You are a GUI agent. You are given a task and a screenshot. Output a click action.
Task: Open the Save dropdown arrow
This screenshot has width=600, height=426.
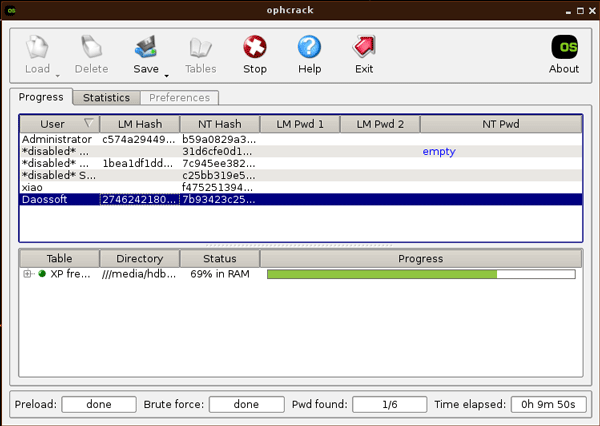point(166,75)
